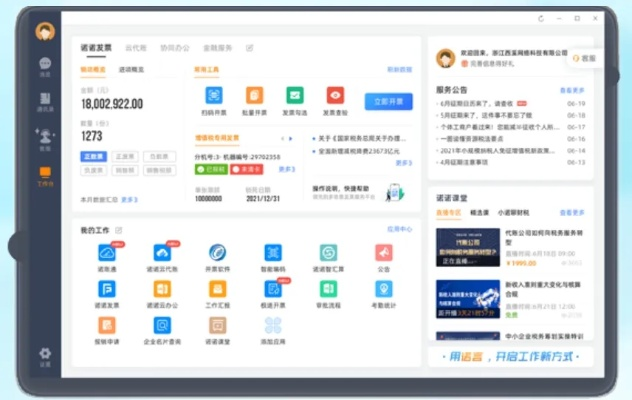
Task: Open 企业名片查询 business card lookup
Action: pyautogui.click(x=162, y=325)
